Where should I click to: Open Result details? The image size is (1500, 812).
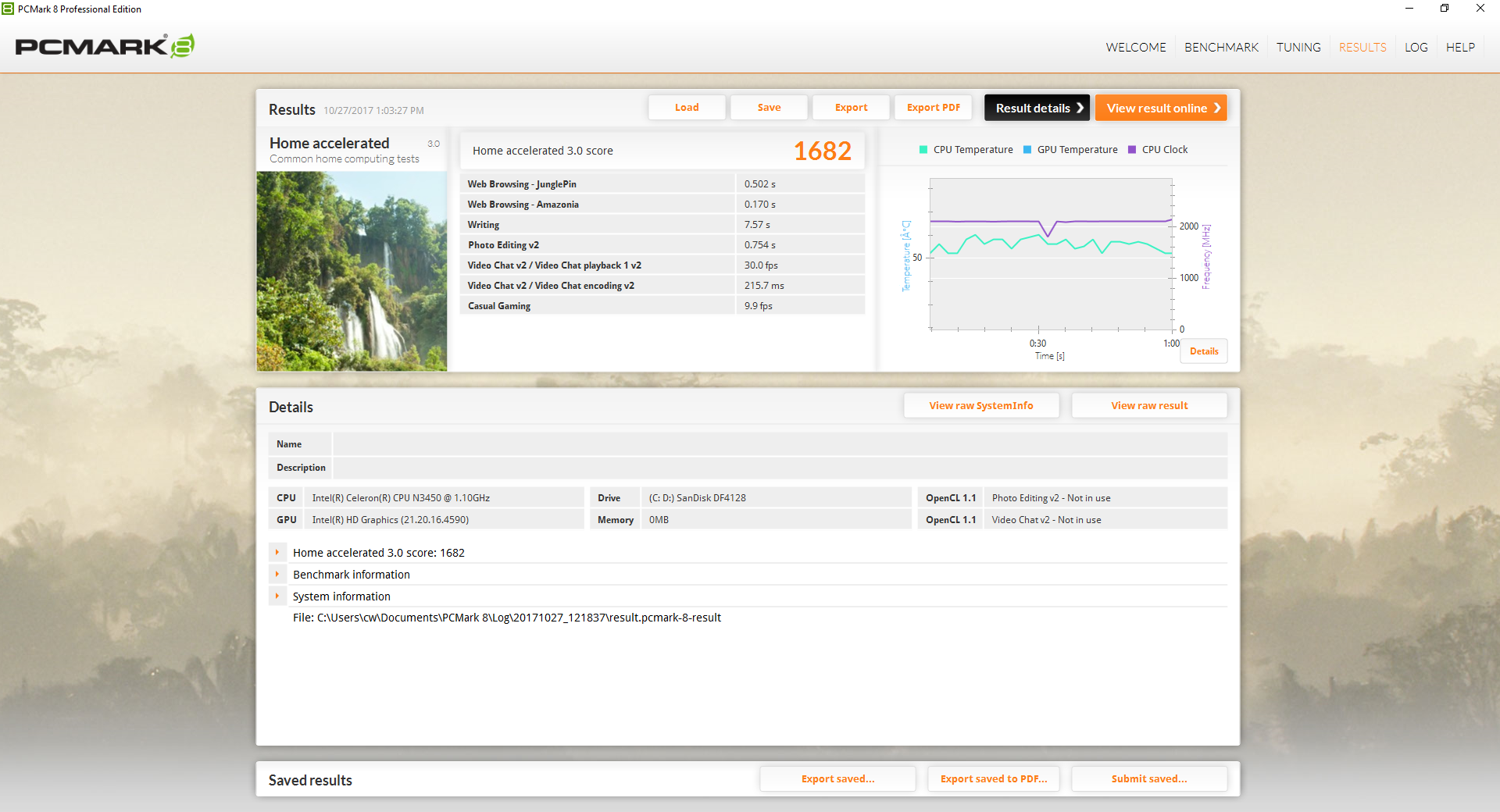click(1037, 108)
